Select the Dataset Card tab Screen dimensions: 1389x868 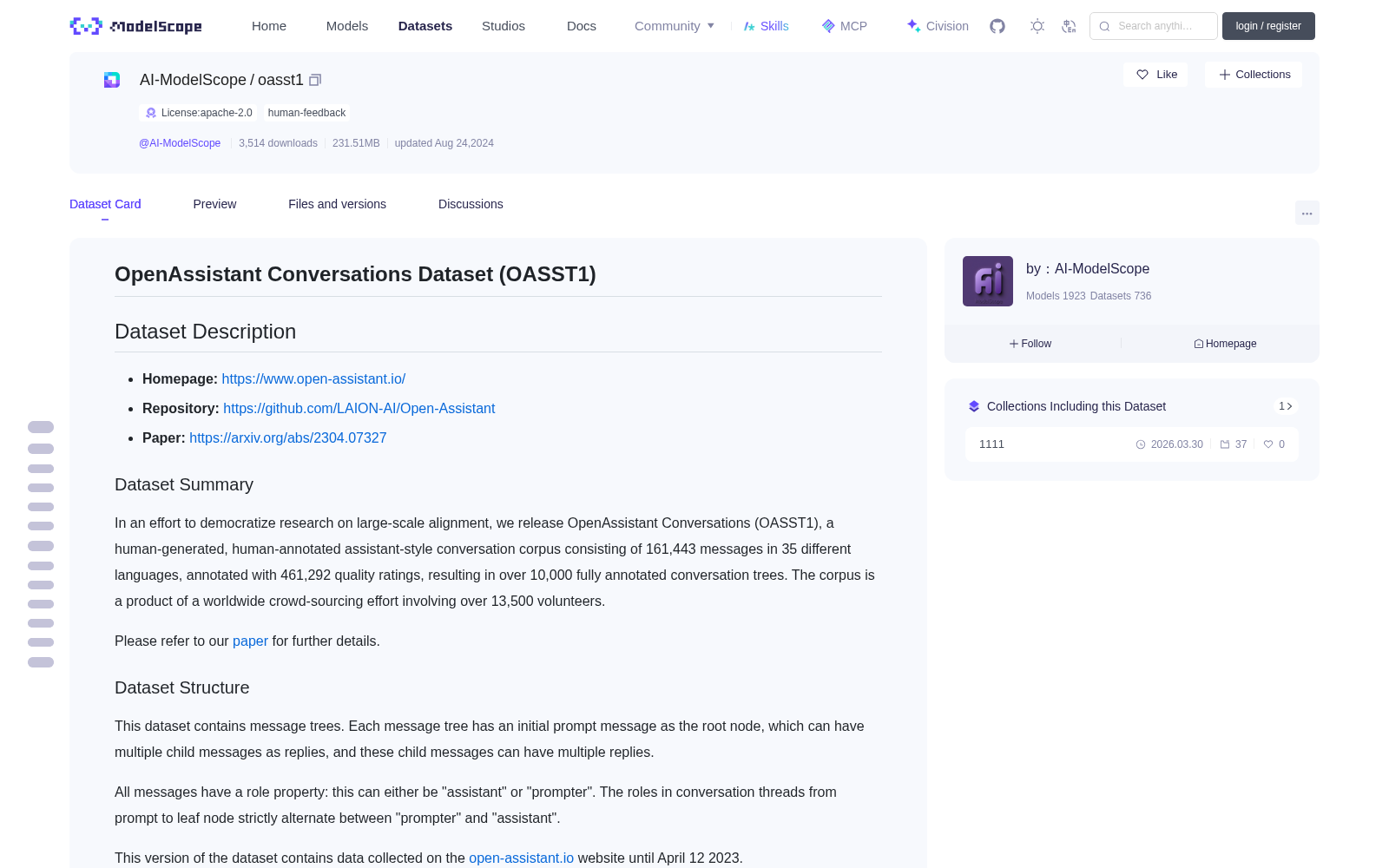tap(105, 204)
